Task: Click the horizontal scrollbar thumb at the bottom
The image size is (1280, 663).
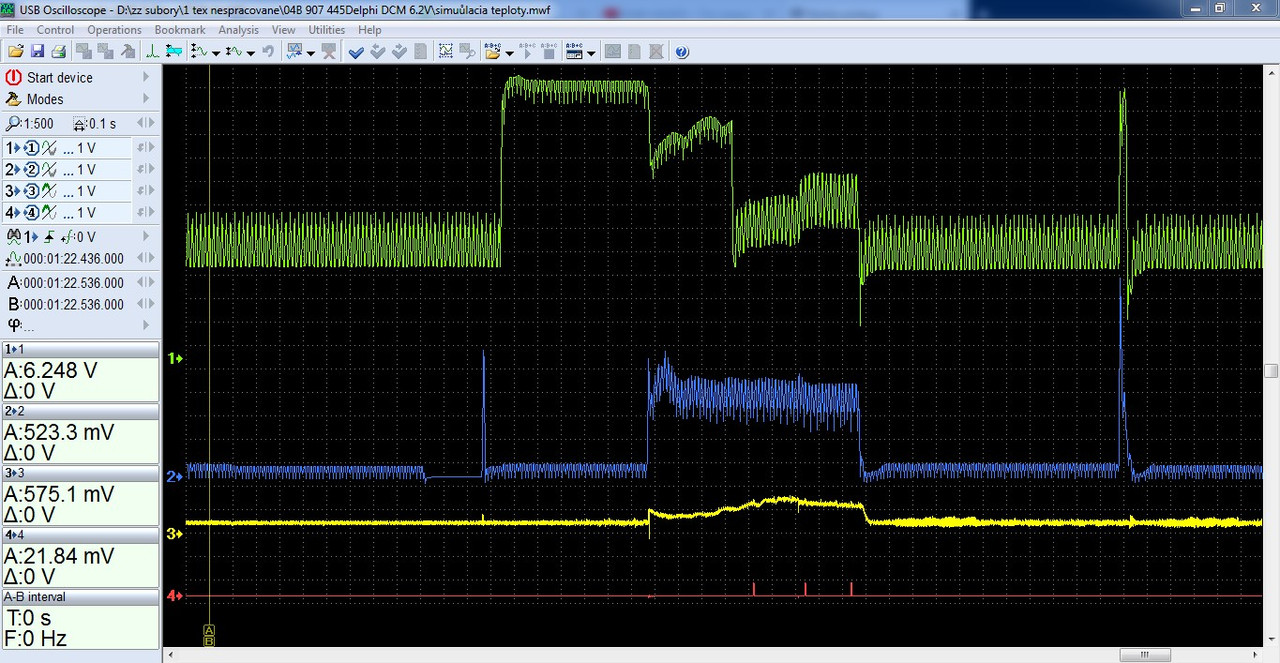Action: [1145, 655]
